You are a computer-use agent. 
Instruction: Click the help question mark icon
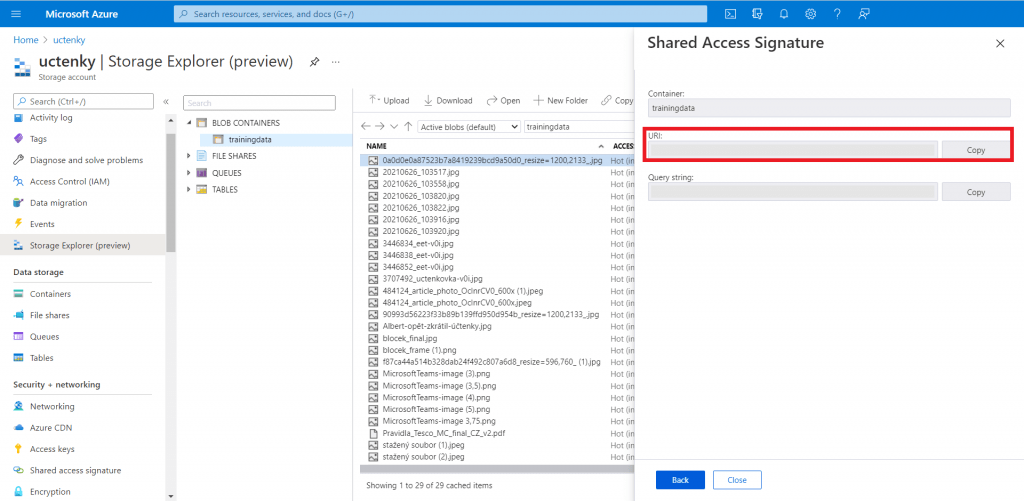(836, 14)
